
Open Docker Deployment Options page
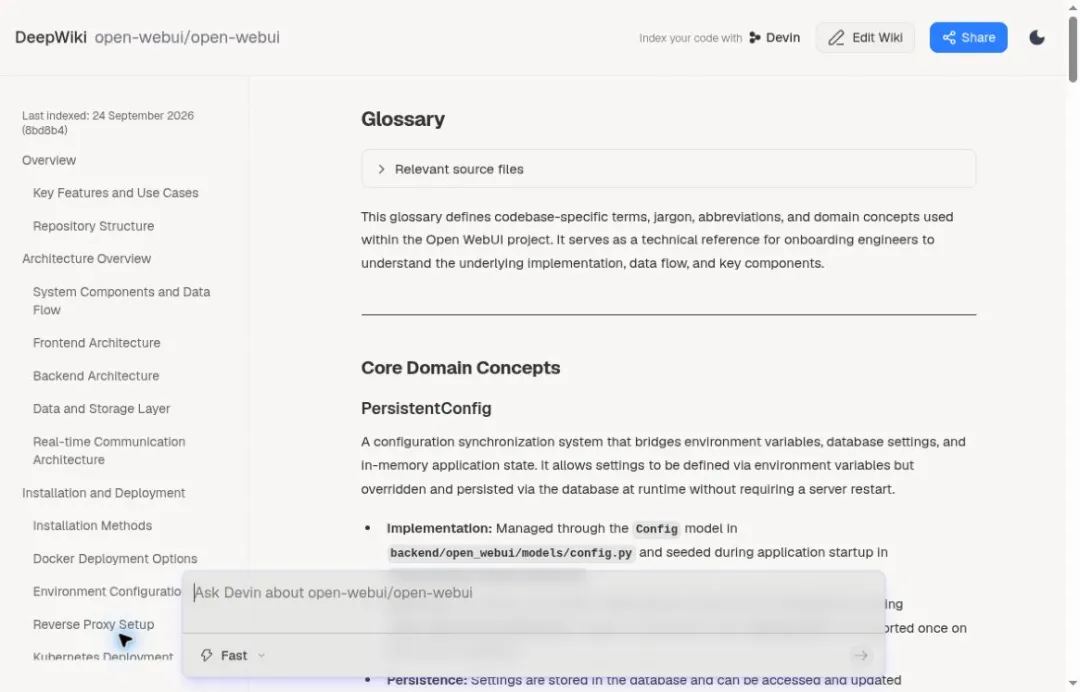tap(115, 559)
